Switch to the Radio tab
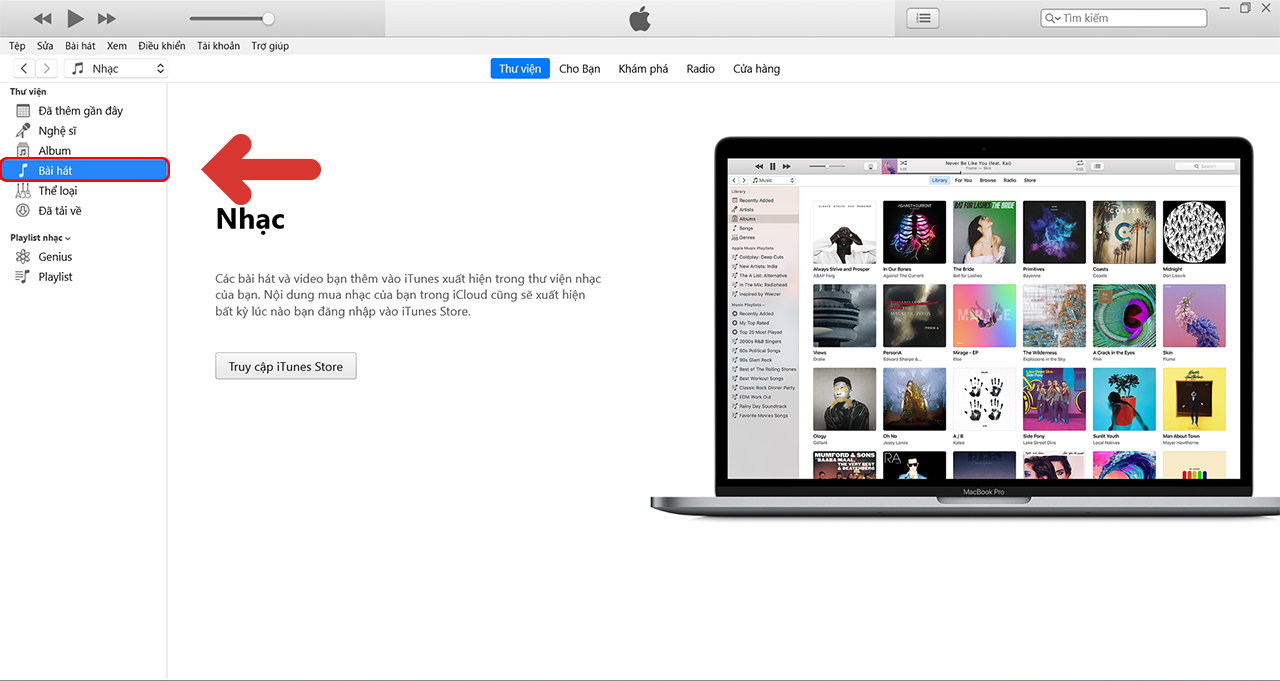The height and width of the screenshot is (681, 1280). pyautogui.click(x=700, y=68)
